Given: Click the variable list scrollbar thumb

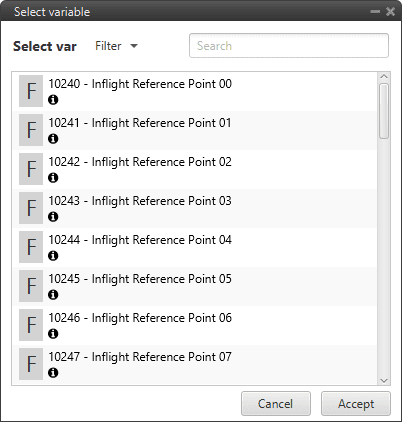Looking at the screenshot, I should [x=384, y=111].
